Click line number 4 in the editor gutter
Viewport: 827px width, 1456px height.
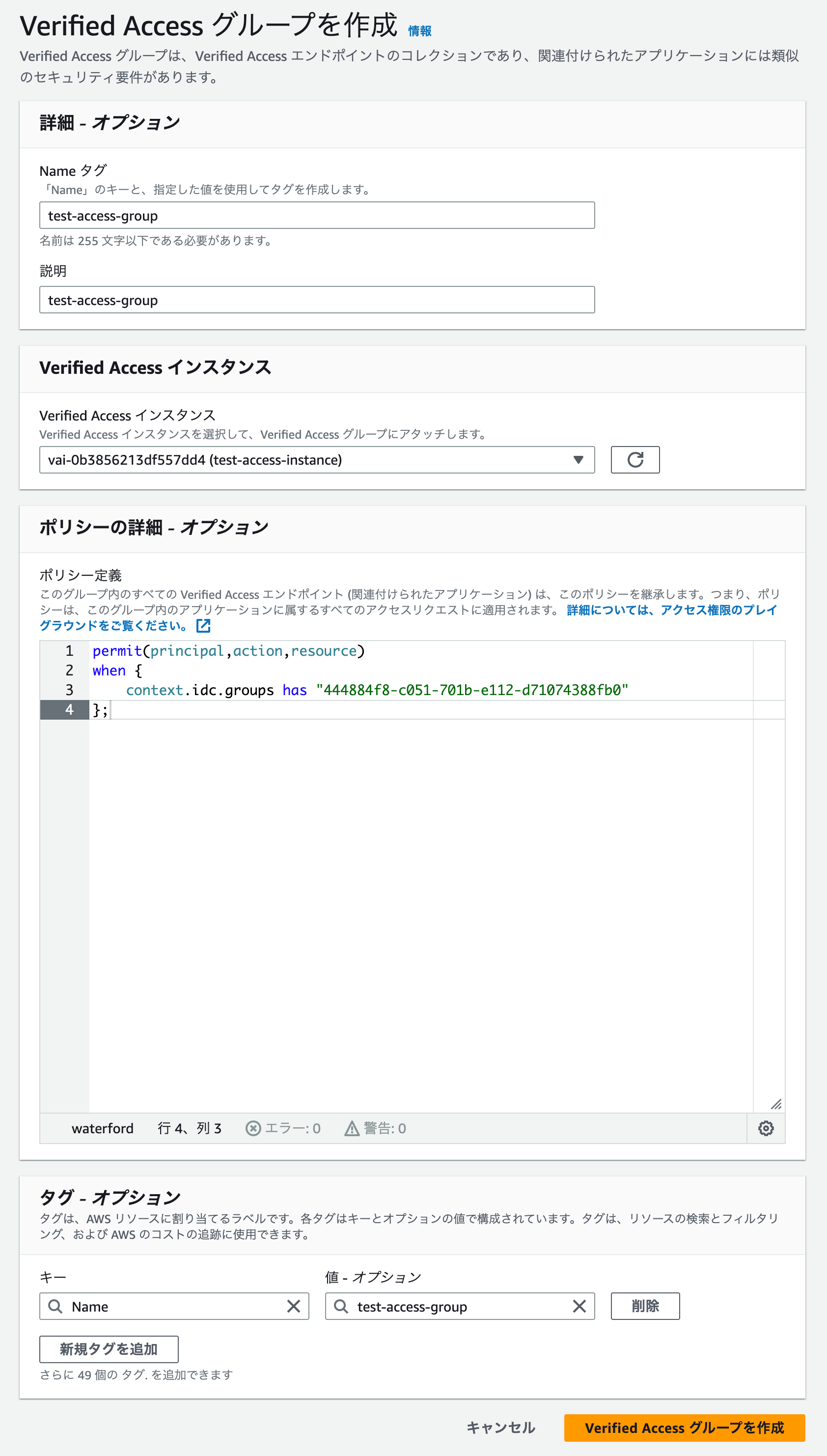(x=69, y=709)
